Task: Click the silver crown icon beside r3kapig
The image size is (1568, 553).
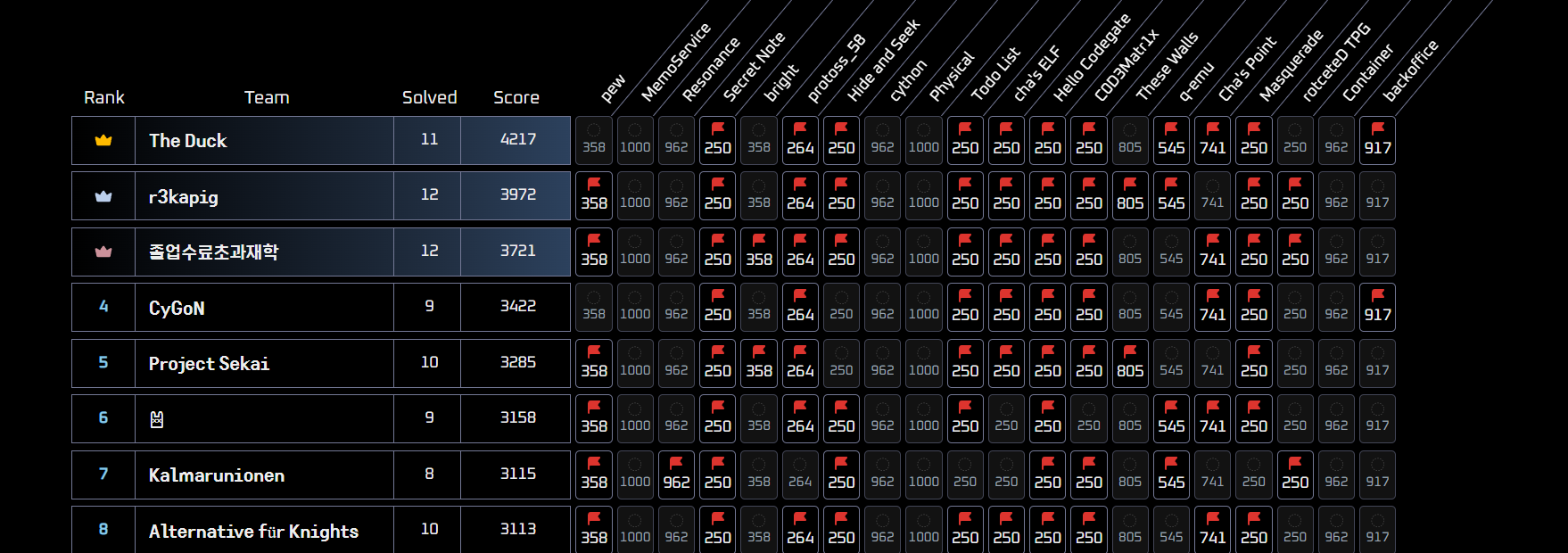Action: coord(103,196)
